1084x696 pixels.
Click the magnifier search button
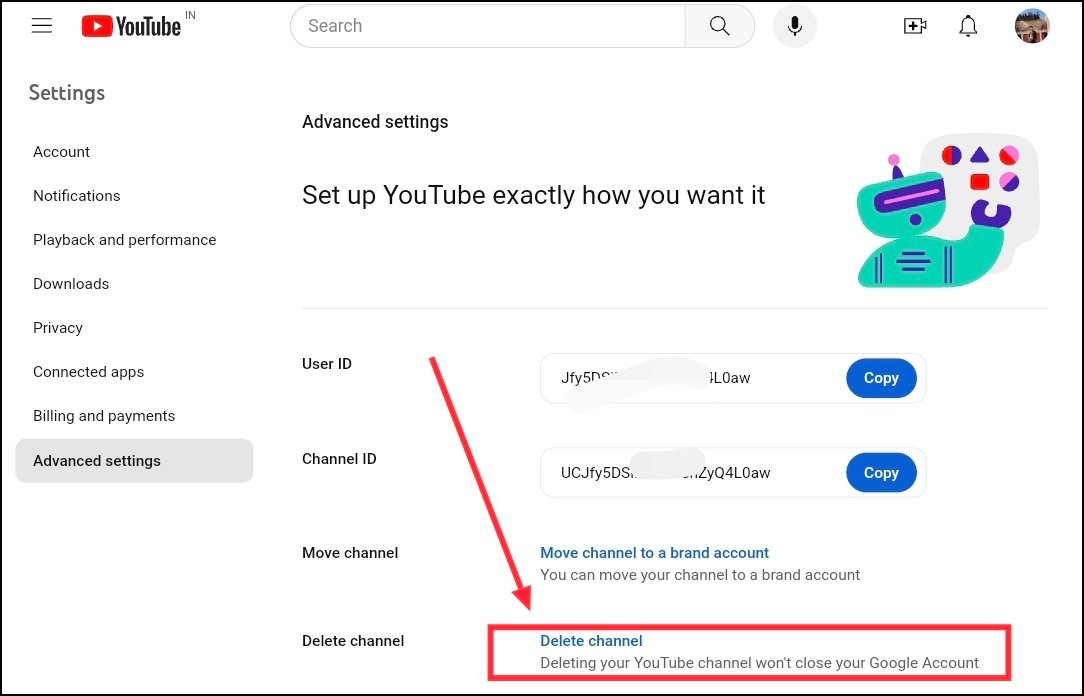(719, 26)
